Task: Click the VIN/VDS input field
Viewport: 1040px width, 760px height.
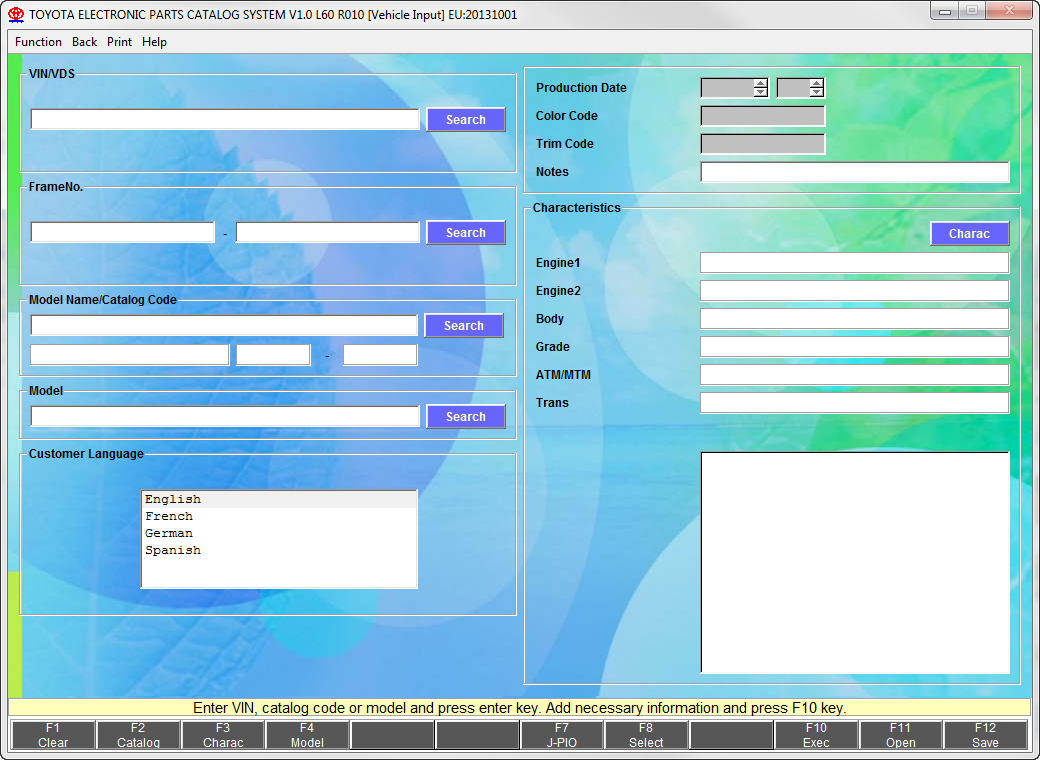Action: tap(225, 119)
